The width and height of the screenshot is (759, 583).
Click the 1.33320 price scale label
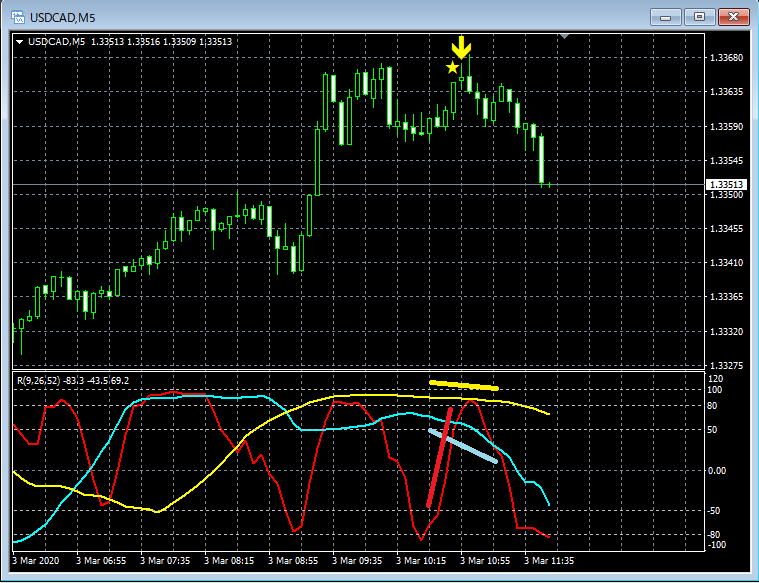coord(726,332)
